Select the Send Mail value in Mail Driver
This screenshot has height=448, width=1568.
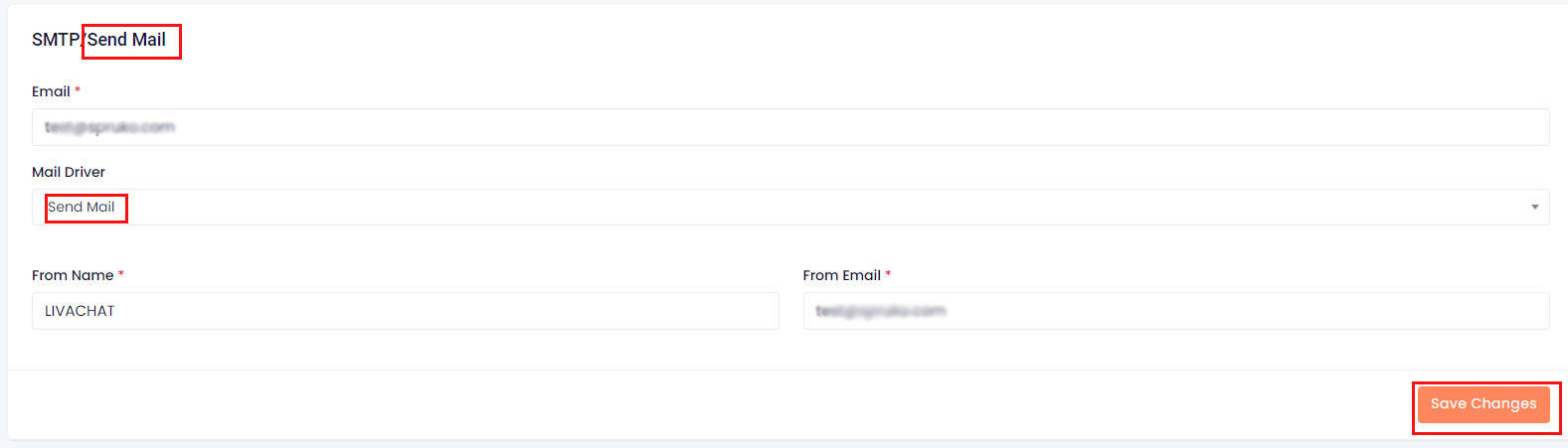click(82, 207)
